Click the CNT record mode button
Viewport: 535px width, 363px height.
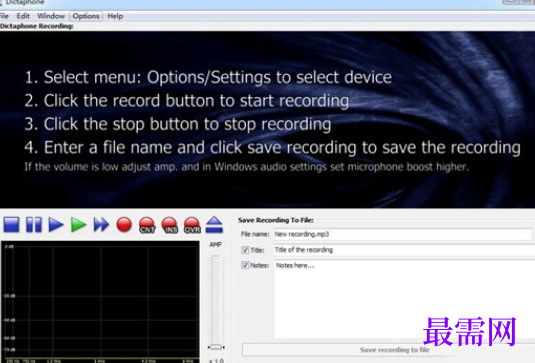(x=147, y=226)
